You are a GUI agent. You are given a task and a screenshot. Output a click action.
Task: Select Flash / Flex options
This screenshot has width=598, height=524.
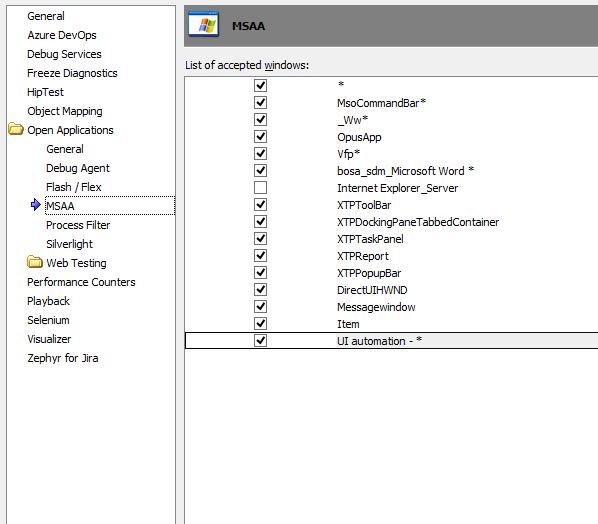(74, 187)
